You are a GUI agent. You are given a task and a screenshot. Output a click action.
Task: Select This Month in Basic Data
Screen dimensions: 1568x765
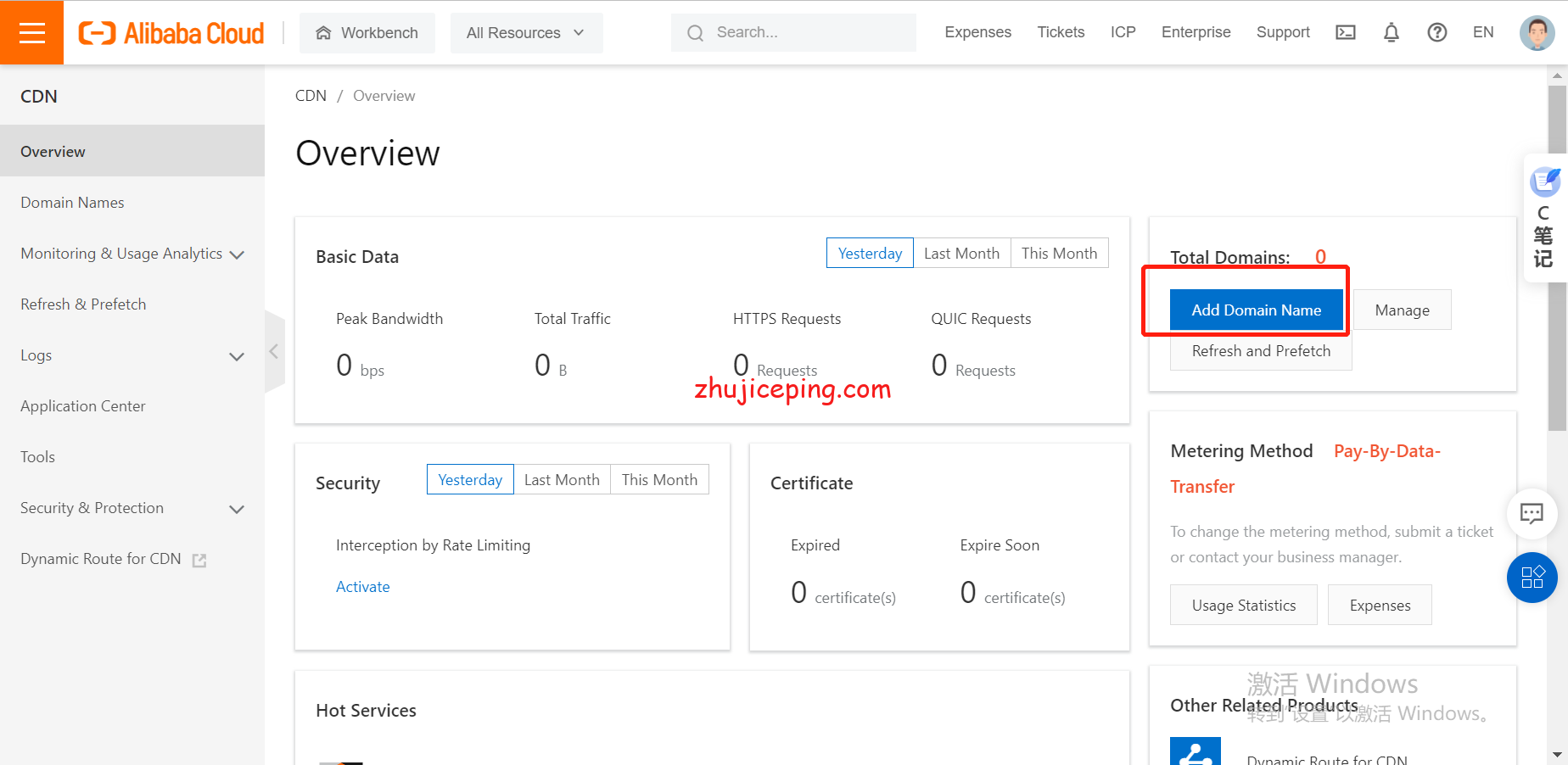1059,253
